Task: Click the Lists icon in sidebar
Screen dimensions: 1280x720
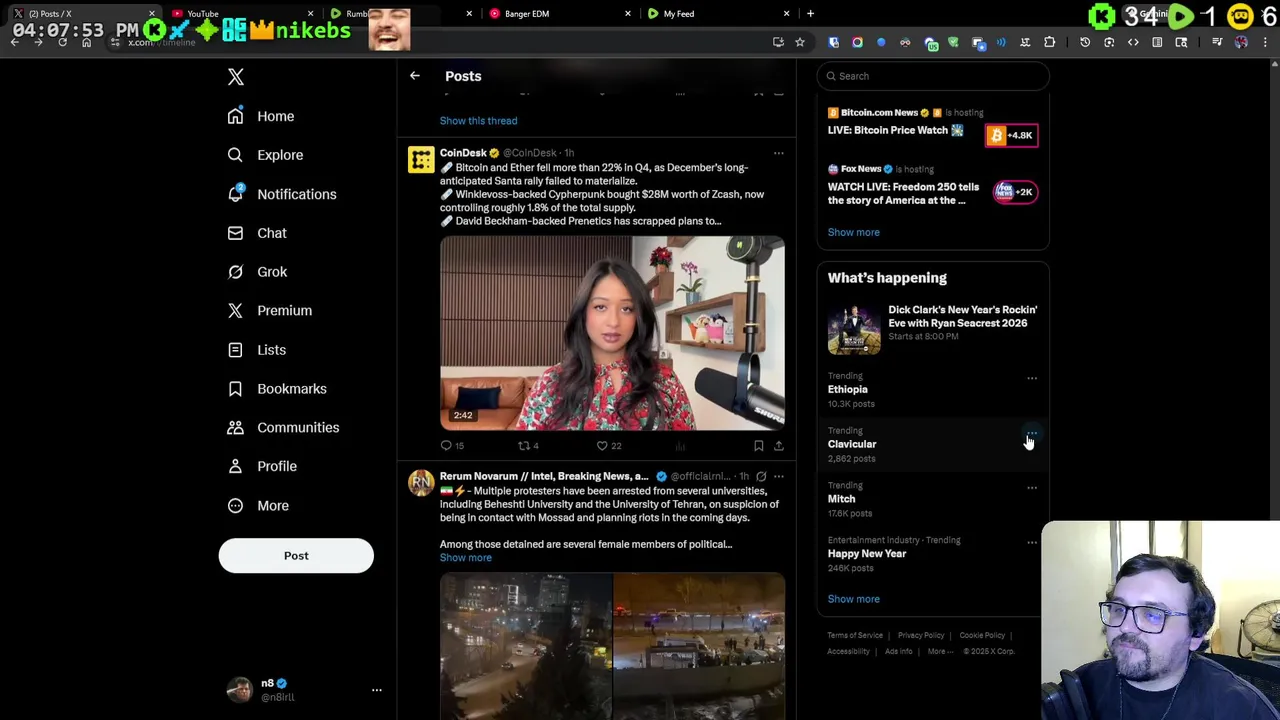Action: (x=235, y=350)
